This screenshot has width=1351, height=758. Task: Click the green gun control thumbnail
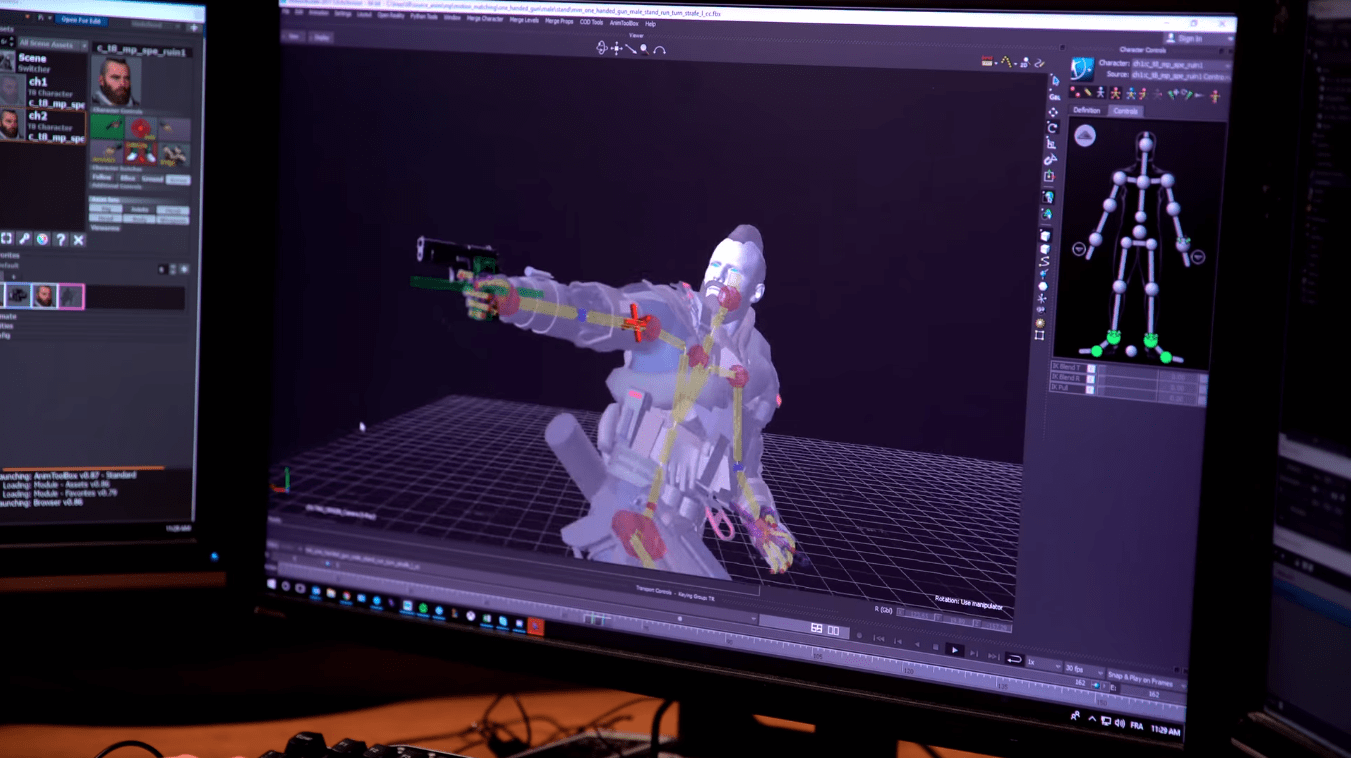tap(107, 126)
